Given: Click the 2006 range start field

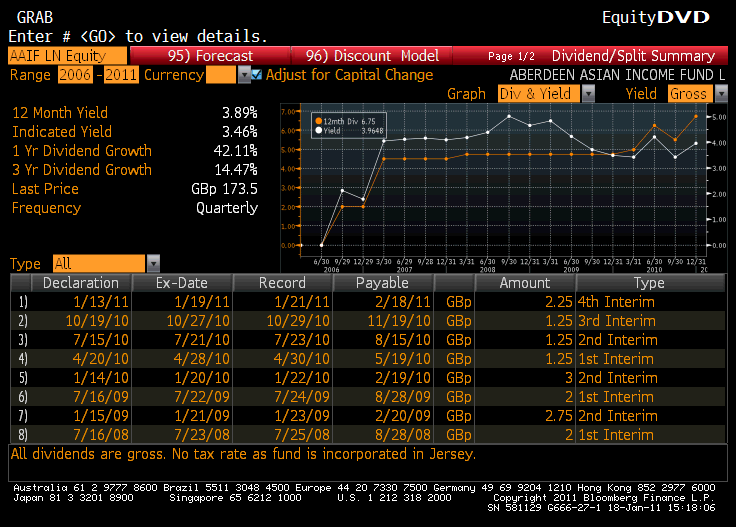Looking at the screenshot, I should (74, 75).
